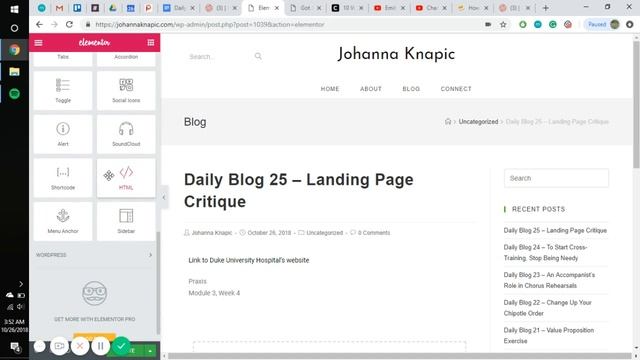This screenshot has height=360, width=640.
Task: Click the recorder camera button
Action: pyautogui.click(x=60, y=346)
